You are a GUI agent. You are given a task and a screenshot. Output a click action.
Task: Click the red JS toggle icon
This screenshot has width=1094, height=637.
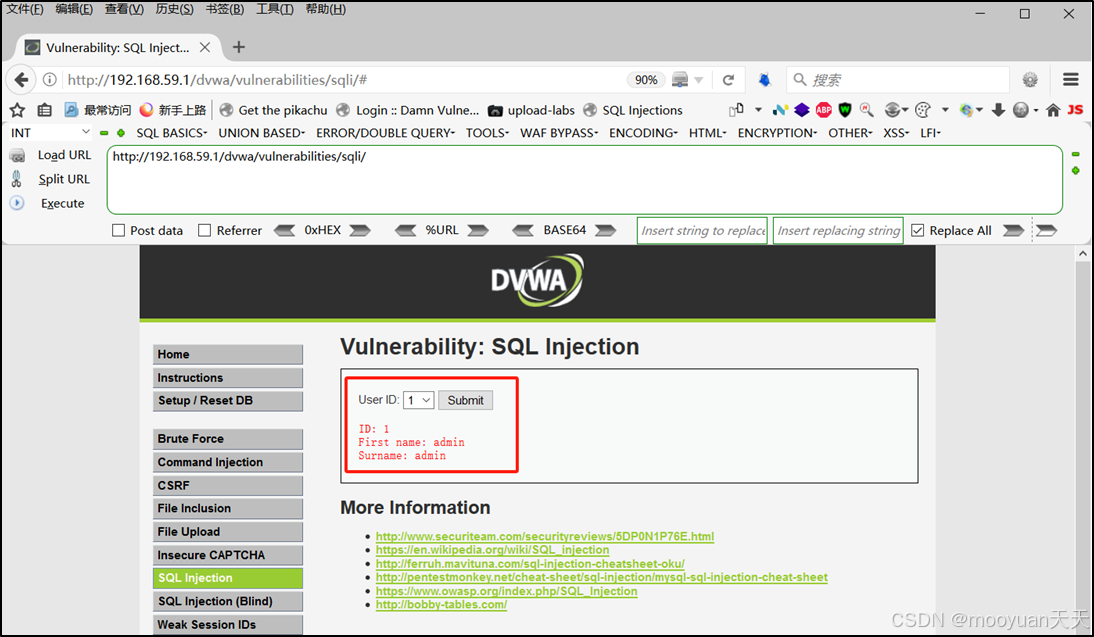[x=1075, y=110]
